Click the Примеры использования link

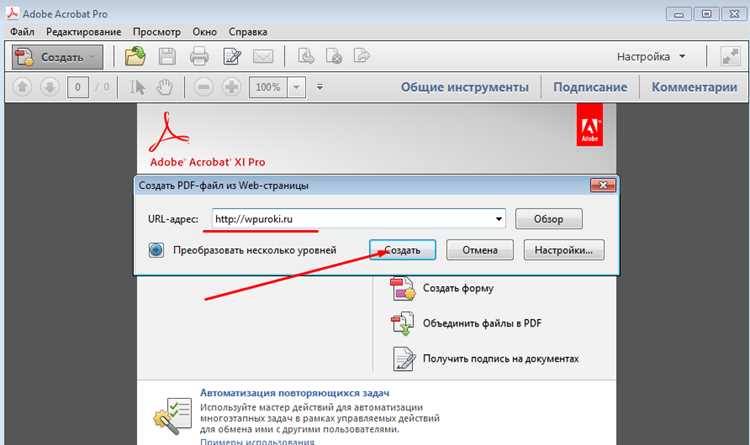click(x=257, y=441)
